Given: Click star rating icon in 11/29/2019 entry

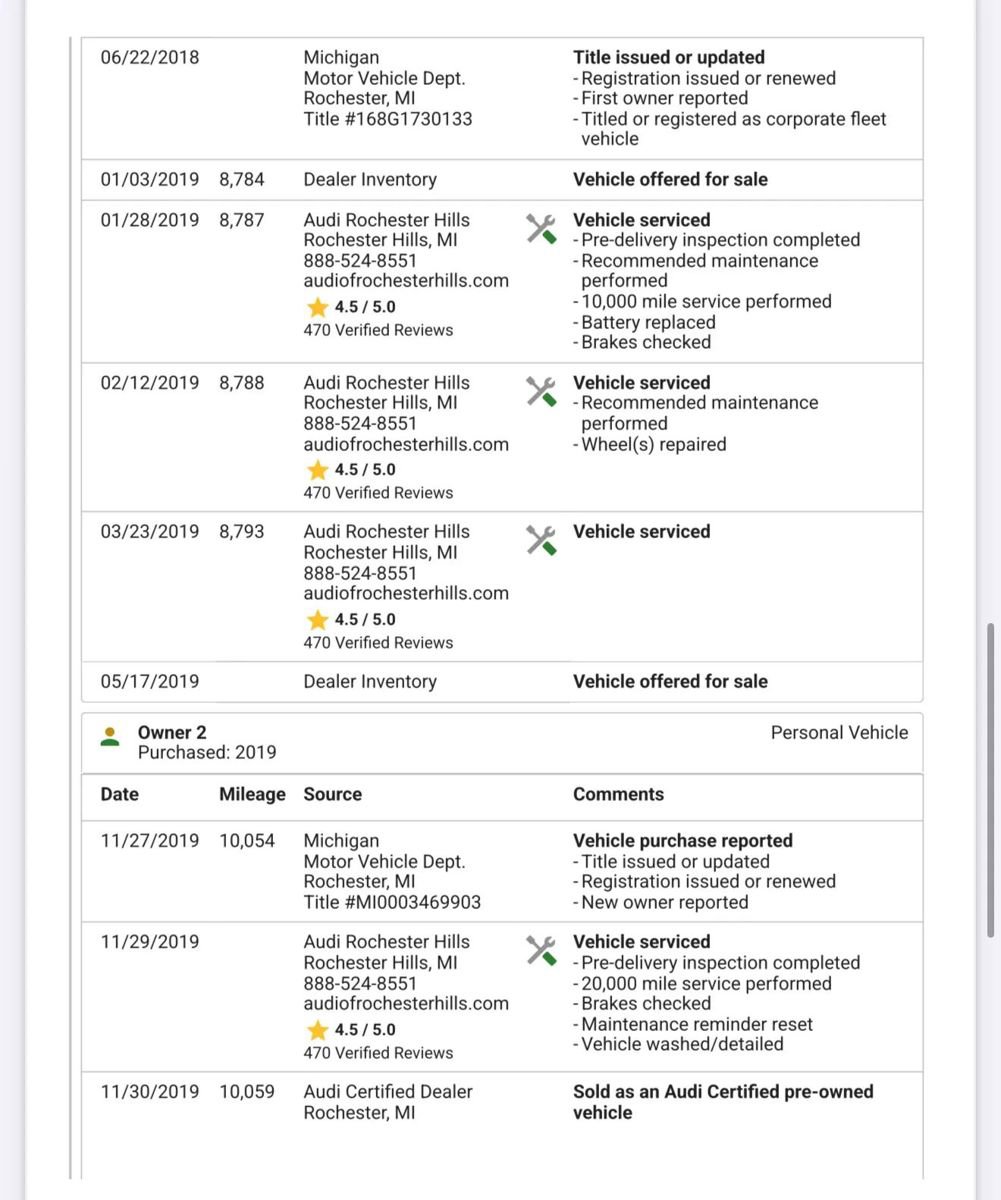Looking at the screenshot, I should tap(317, 1030).
